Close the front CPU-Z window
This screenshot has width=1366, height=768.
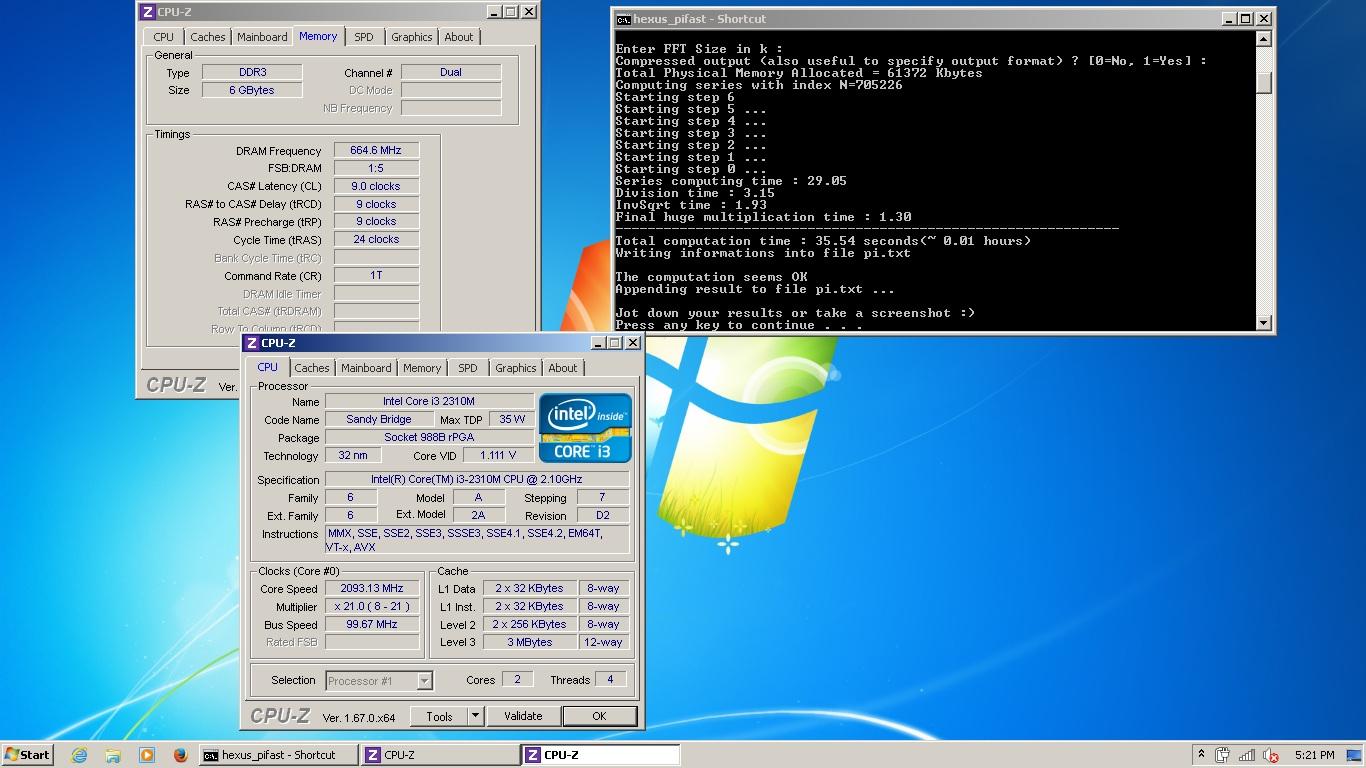click(632, 343)
